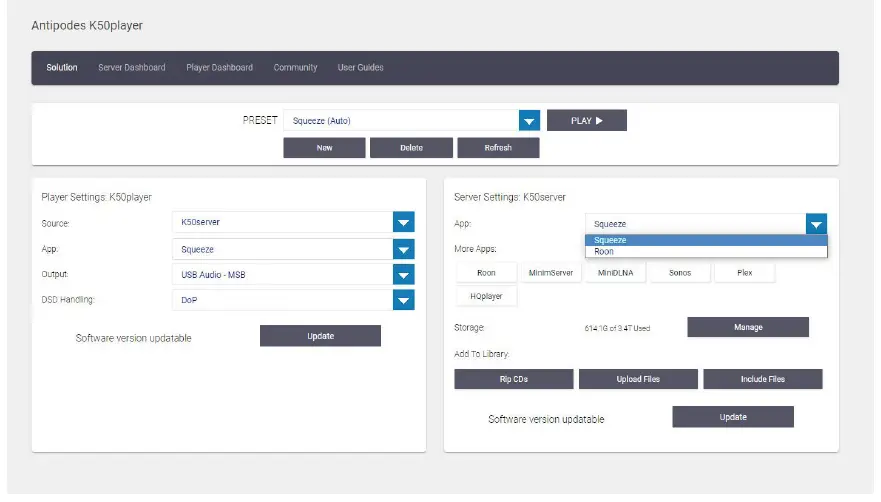This screenshot has width=881, height=502.
Task: Click Manage next to Storage
Action: point(747,327)
